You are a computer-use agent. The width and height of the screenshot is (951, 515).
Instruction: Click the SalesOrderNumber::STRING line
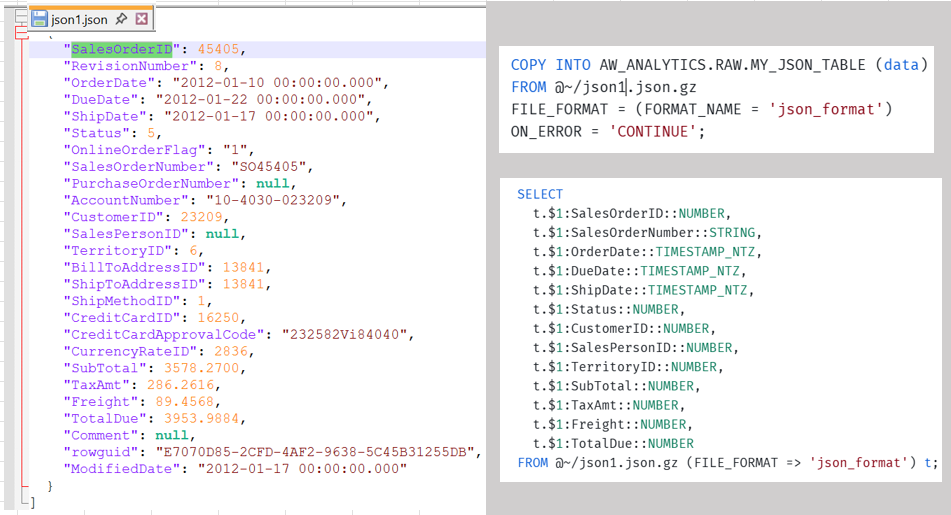coord(647,233)
